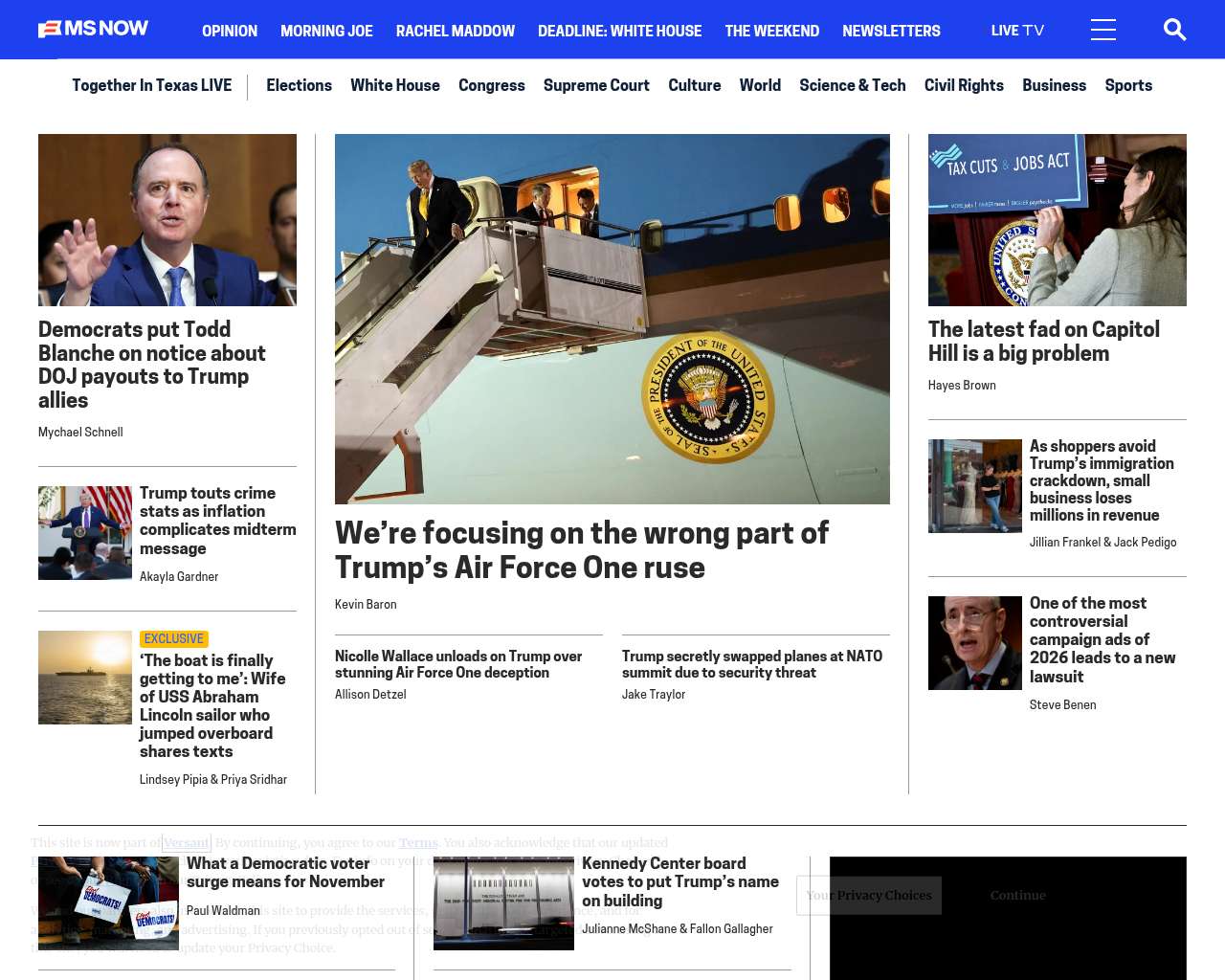1225x980 pixels.
Task: Open Allison Detzel author link
Action: [370, 695]
